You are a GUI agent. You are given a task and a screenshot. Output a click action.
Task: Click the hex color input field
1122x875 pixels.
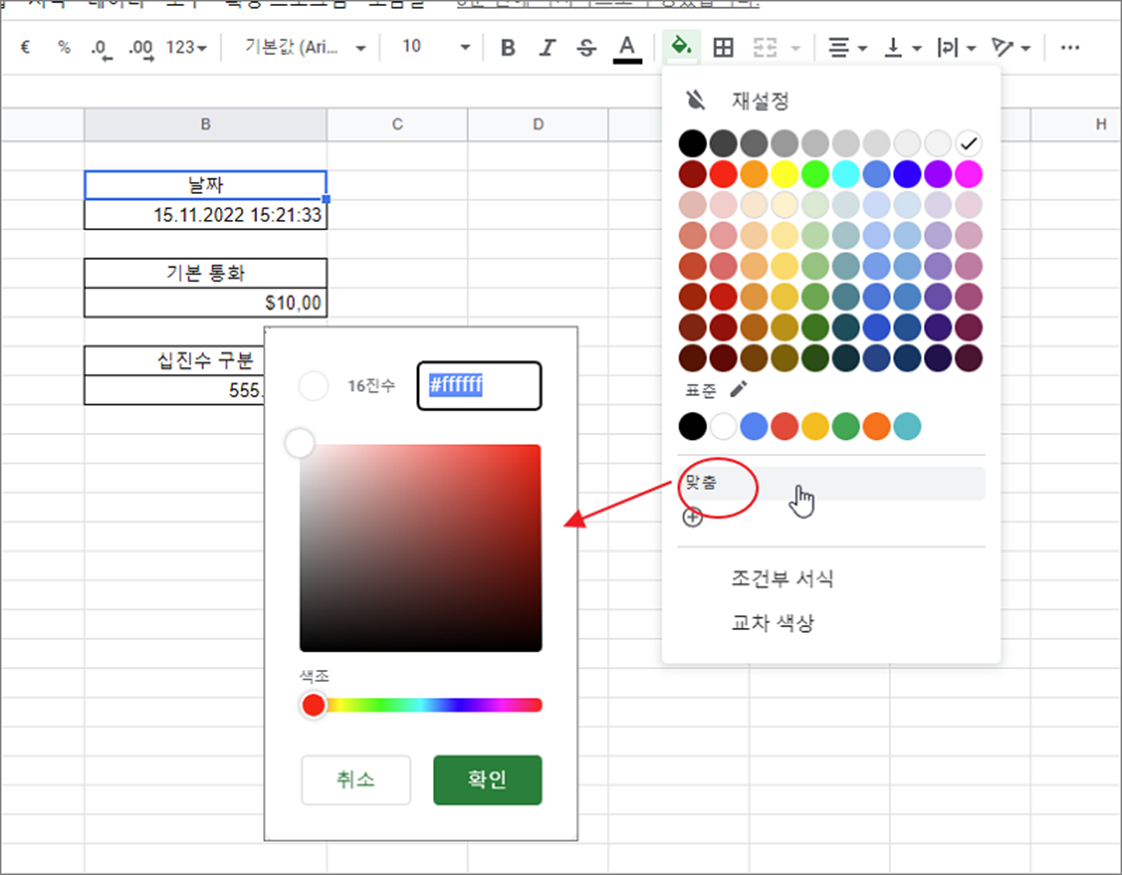(479, 386)
